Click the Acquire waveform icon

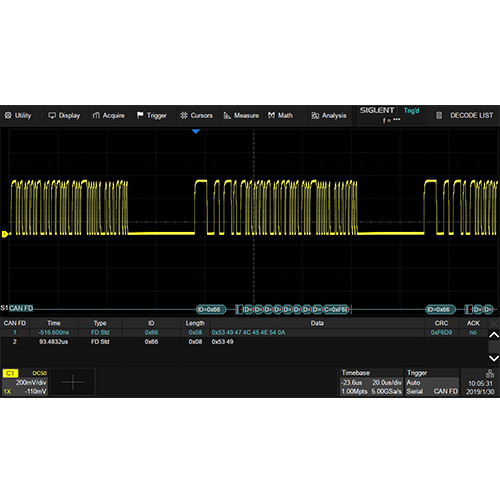[x=96, y=115]
